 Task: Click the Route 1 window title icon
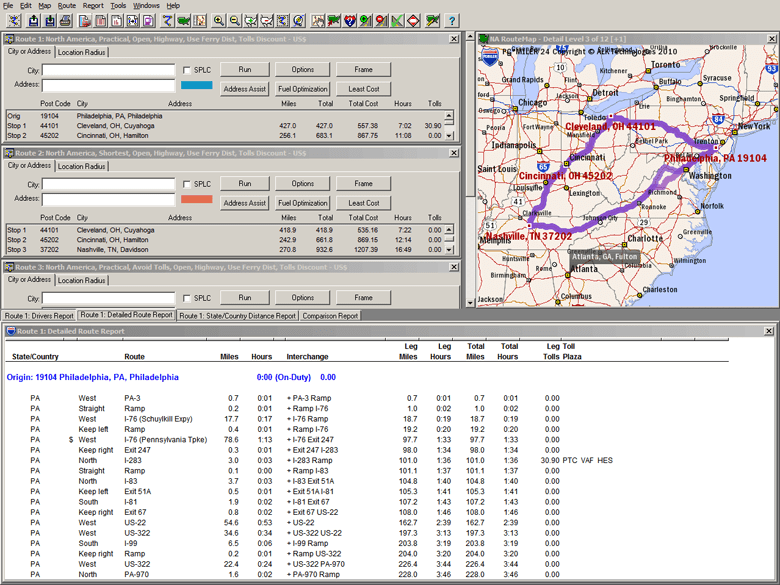pyautogui.click(x=9, y=39)
